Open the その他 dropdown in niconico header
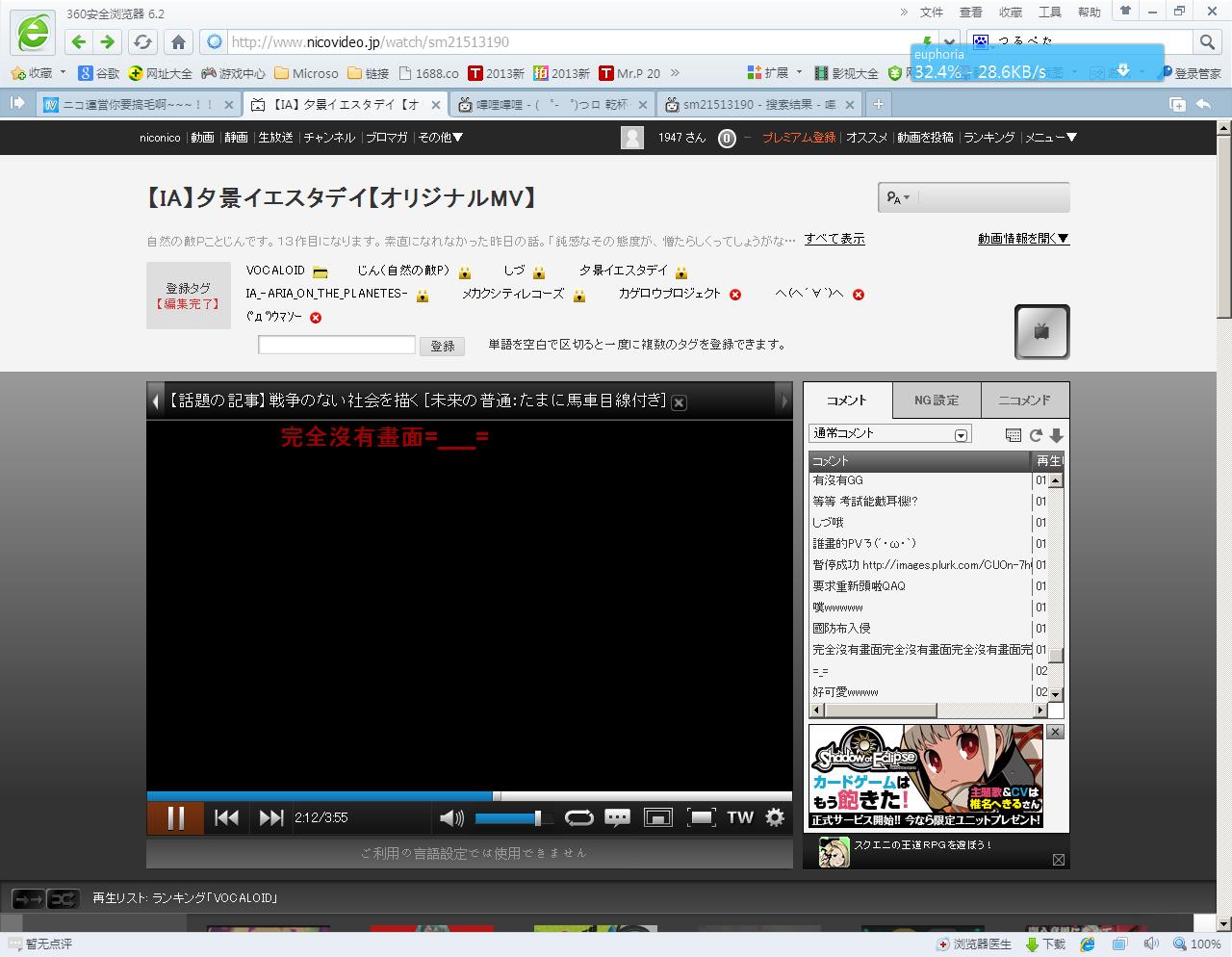This screenshot has width=1232, height=957. click(x=441, y=138)
